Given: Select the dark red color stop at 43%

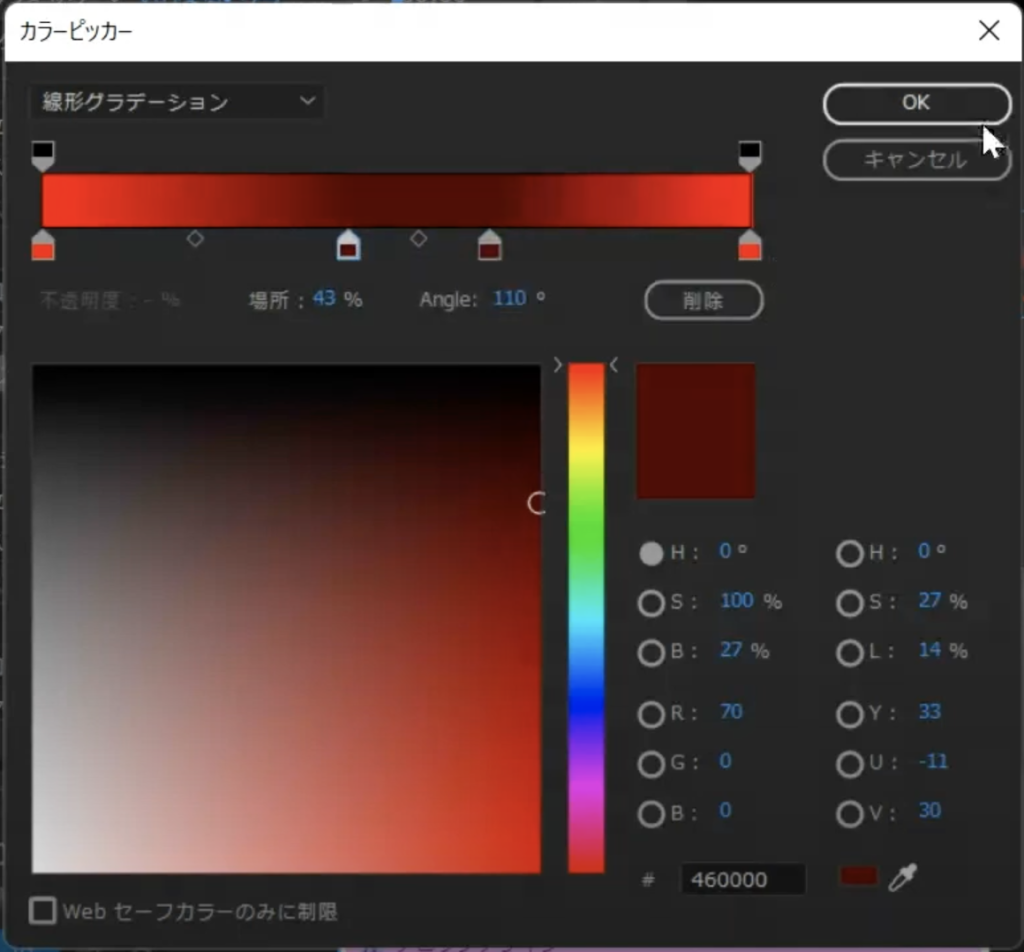Looking at the screenshot, I should point(348,245).
